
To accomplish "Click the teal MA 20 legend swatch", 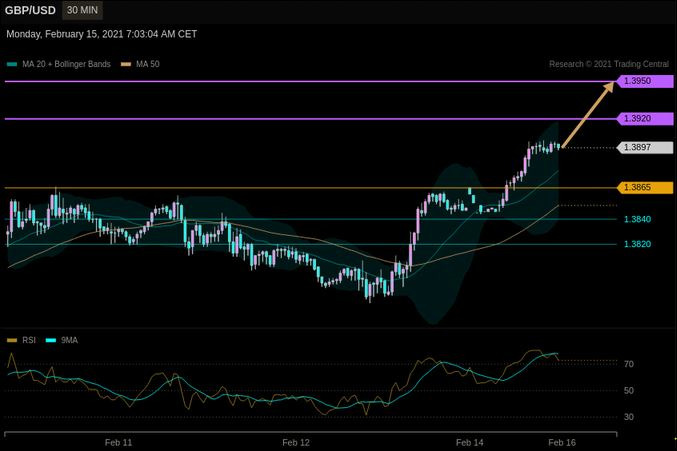I will click(x=12, y=64).
